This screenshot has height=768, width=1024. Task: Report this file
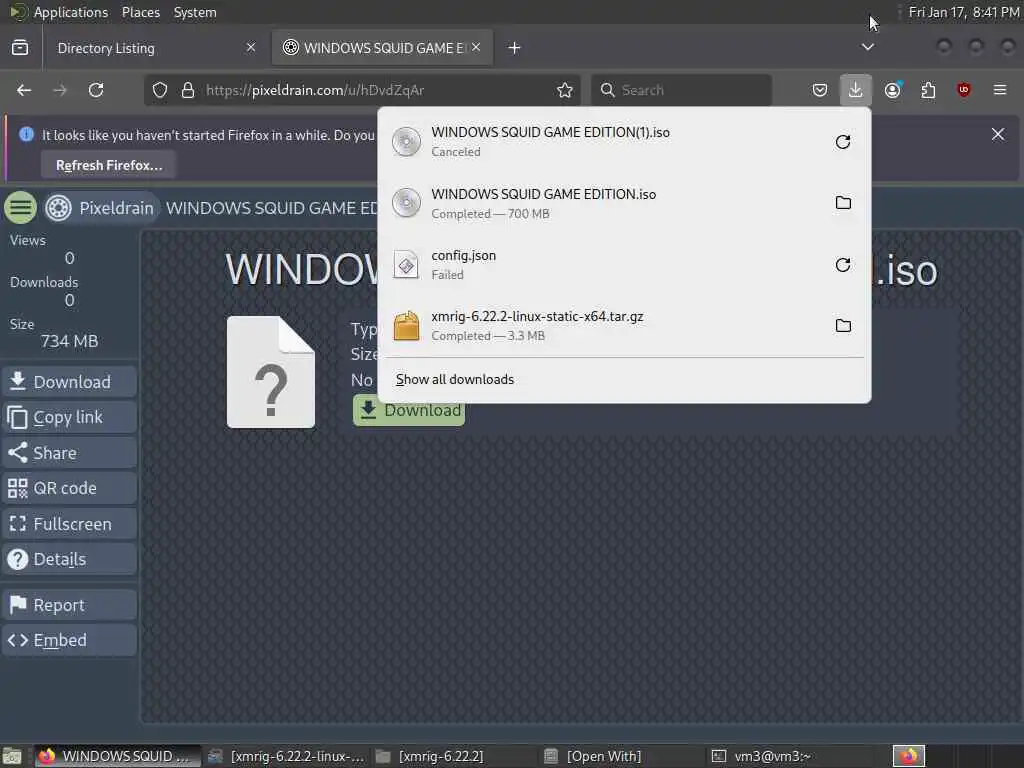69,605
